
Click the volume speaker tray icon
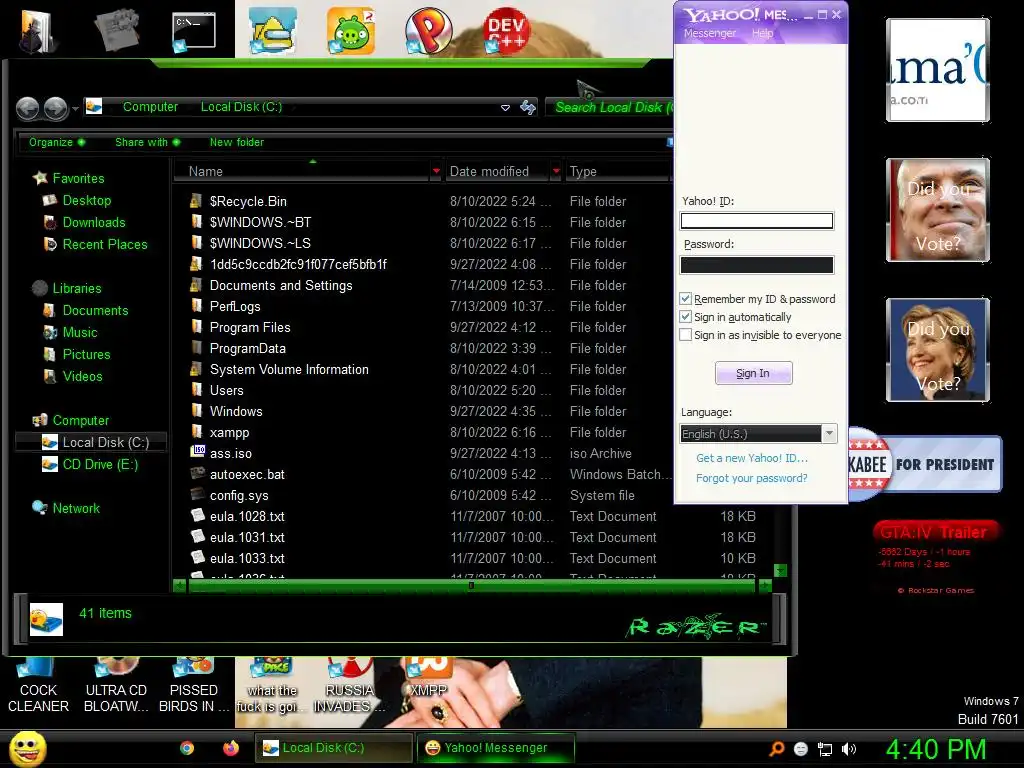tap(849, 750)
